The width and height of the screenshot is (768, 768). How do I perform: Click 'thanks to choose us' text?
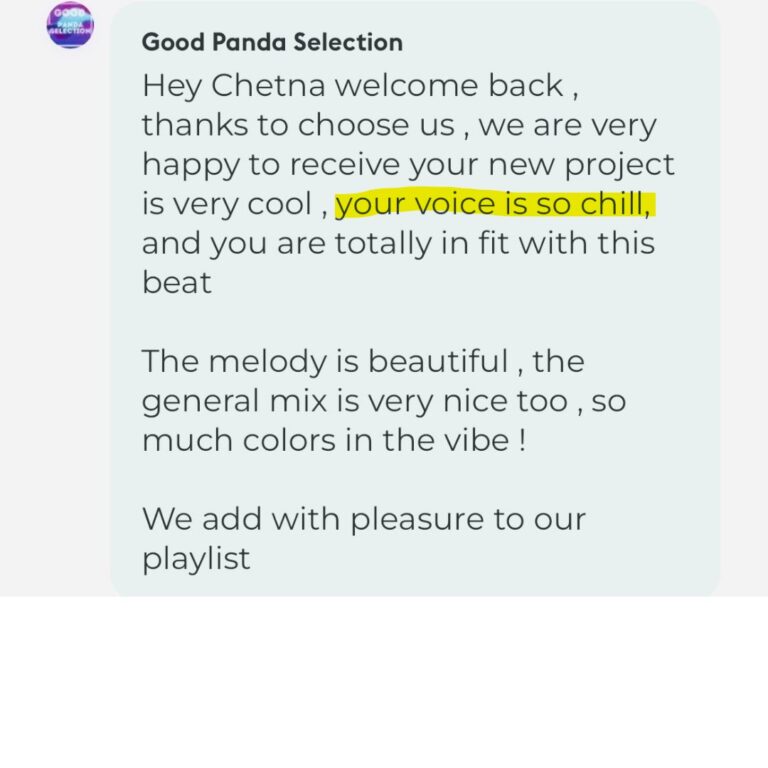pos(298,125)
